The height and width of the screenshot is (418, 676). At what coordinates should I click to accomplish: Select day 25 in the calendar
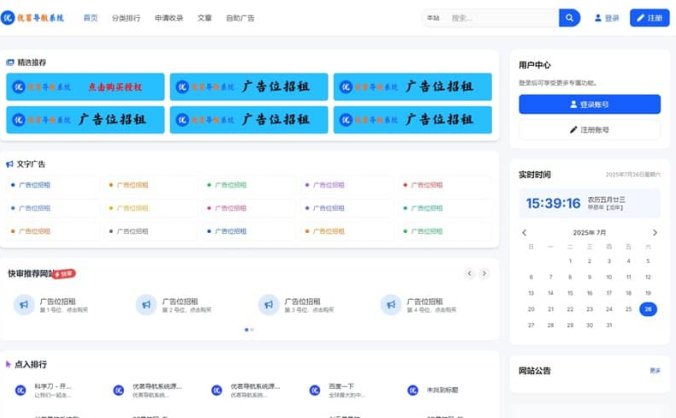tap(629, 309)
